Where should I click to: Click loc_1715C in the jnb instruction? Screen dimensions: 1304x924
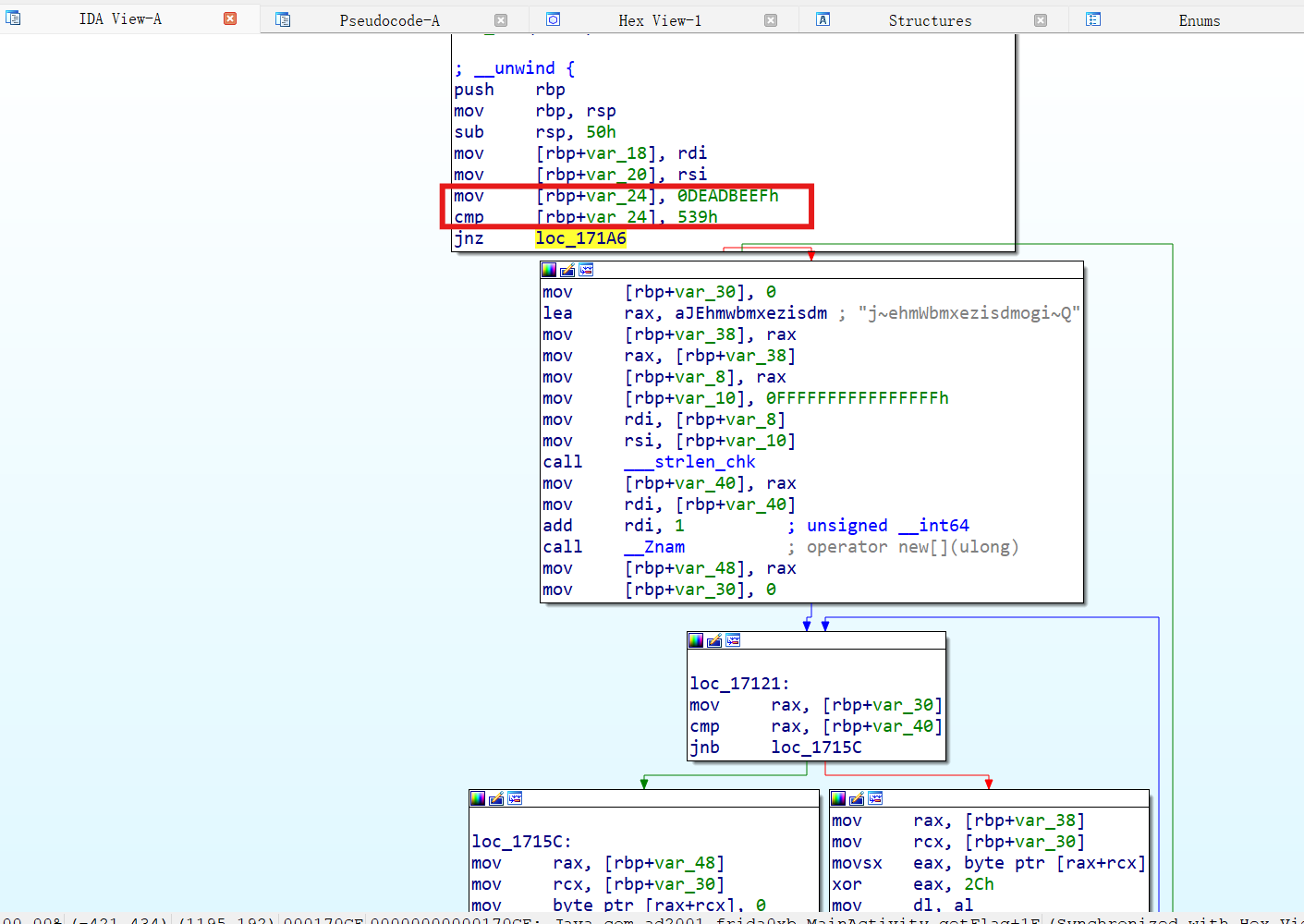(x=816, y=748)
